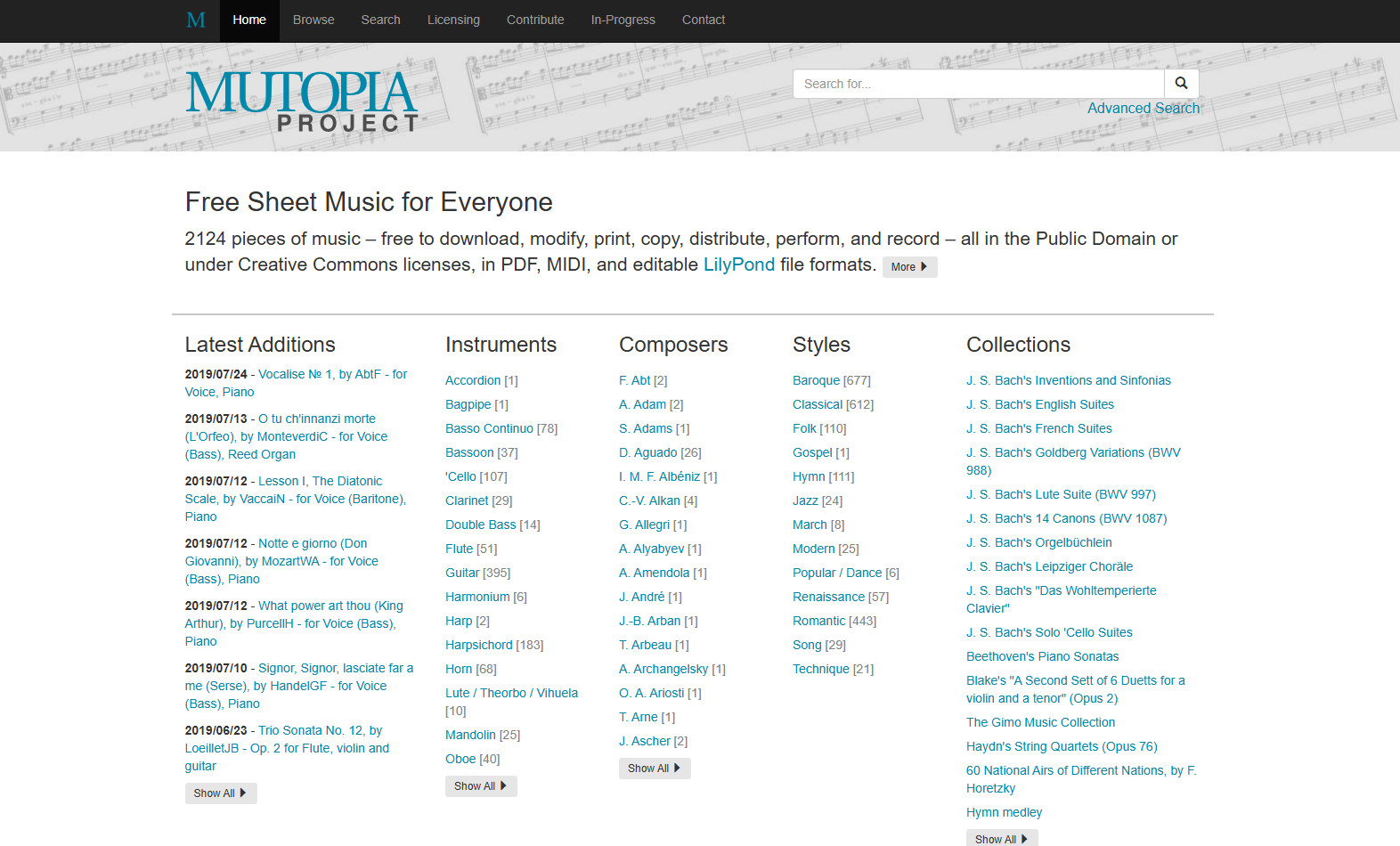Select Bagpipe instrument link
This screenshot has width=1400, height=846.
pyautogui.click(x=468, y=404)
